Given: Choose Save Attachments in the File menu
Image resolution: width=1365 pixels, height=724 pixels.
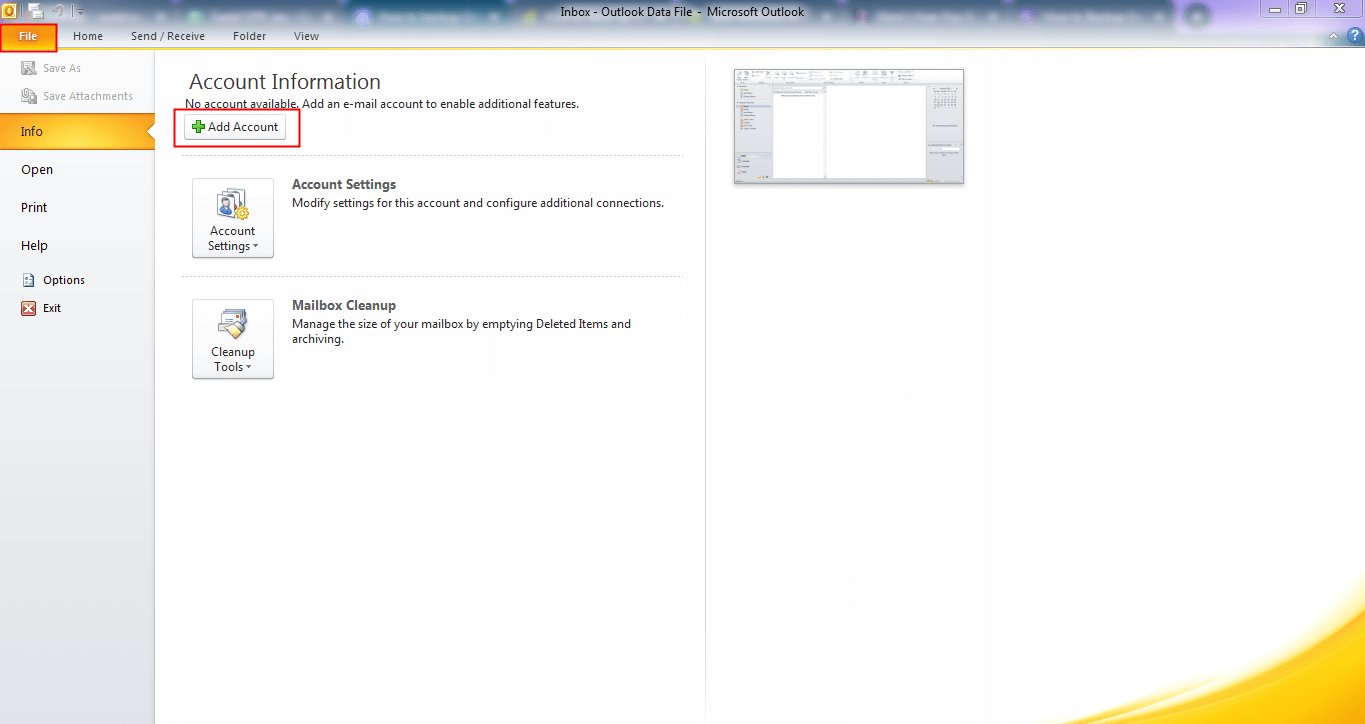Looking at the screenshot, I should point(77,96).
